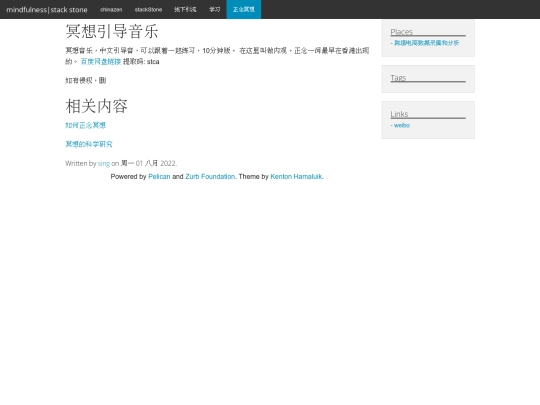Click the Links sidebar heading
The image size is (540, 405).
coord(399,114)
